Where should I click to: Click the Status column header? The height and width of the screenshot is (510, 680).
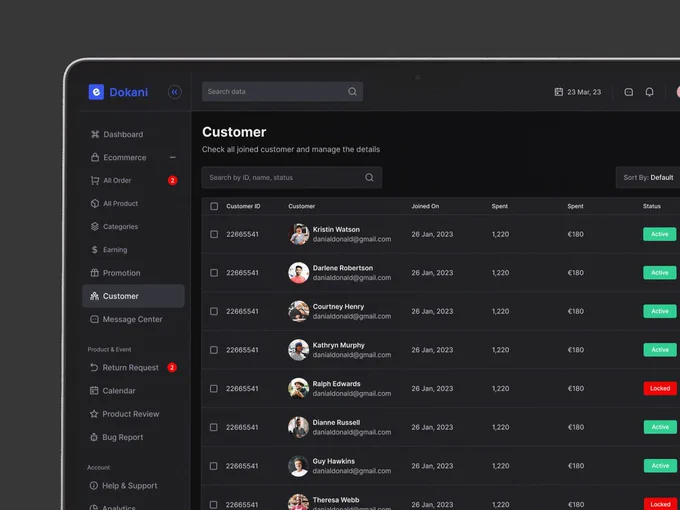[x=652, y=206]
